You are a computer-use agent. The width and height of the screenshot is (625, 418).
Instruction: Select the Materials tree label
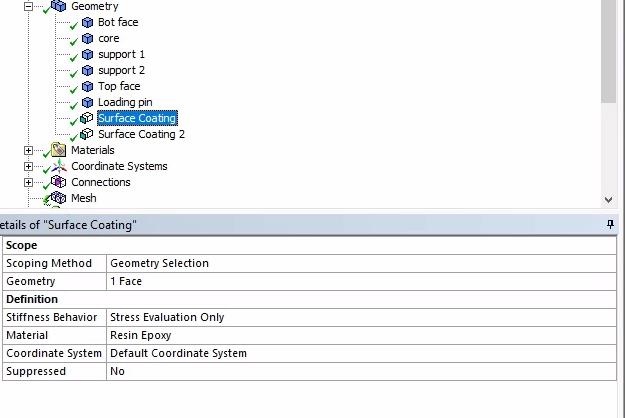pos(92,150)
